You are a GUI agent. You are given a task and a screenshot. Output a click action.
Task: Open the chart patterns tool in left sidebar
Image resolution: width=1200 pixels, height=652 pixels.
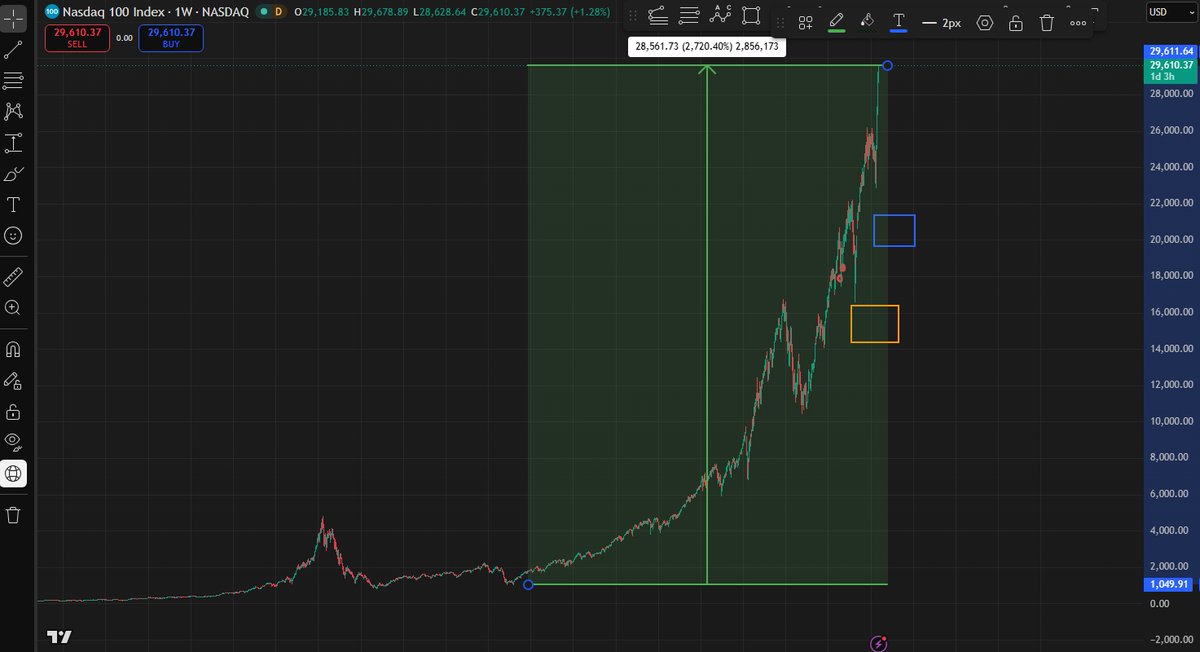(14, 112)
